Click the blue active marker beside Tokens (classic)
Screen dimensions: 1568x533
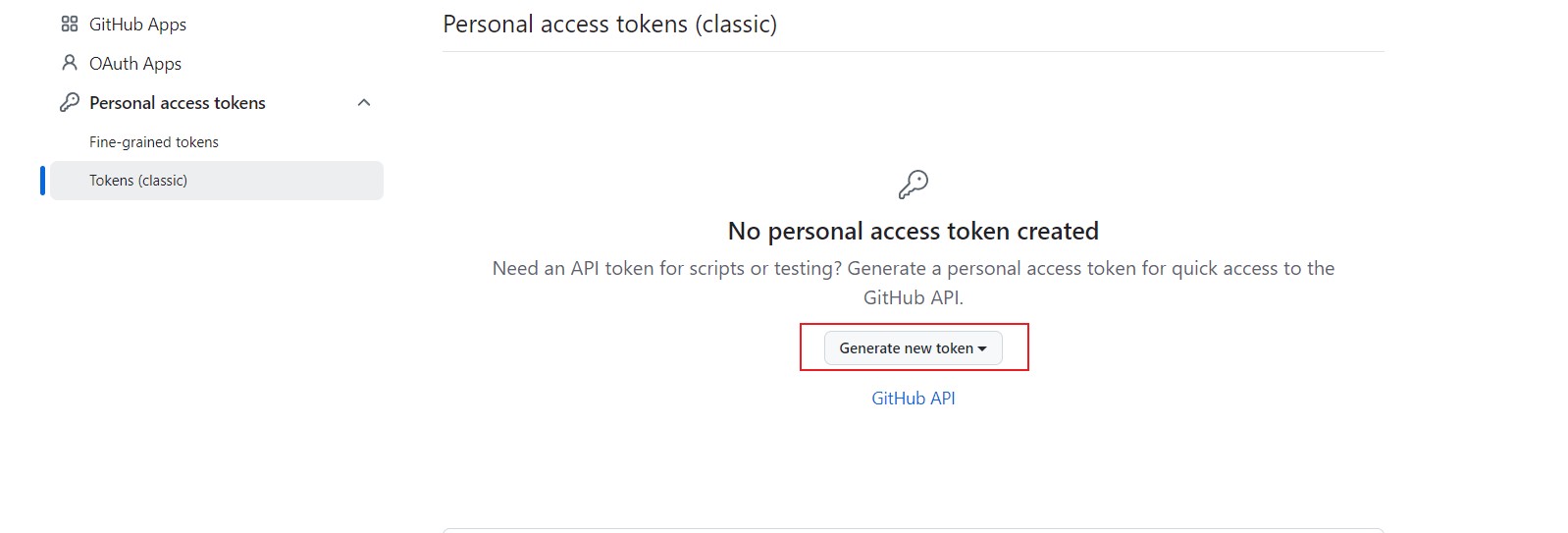point(42,181)
